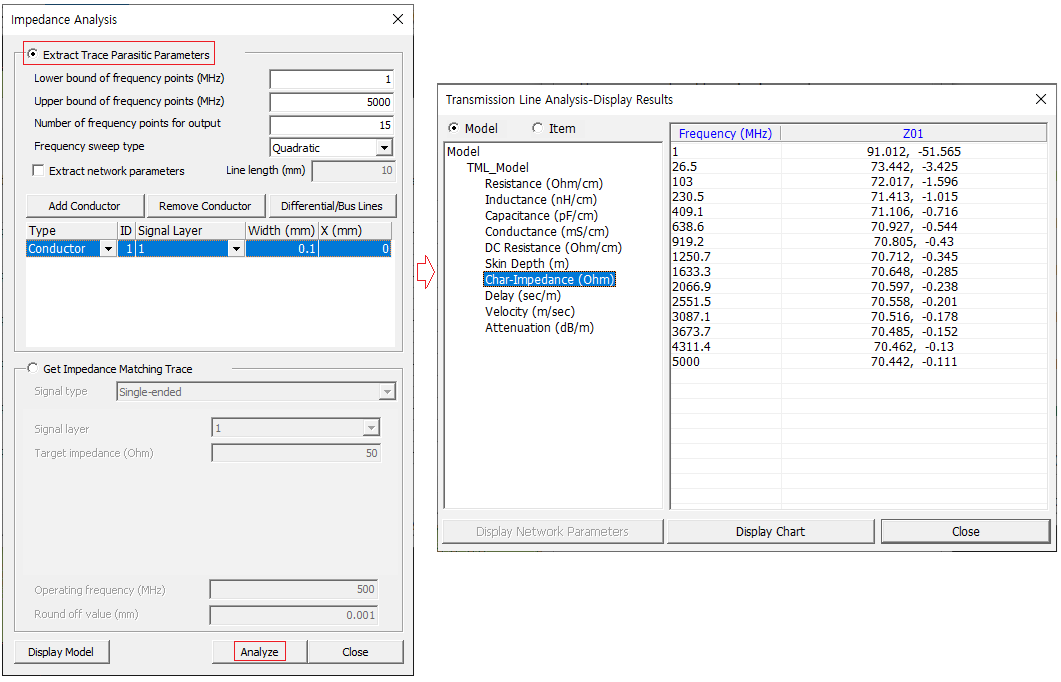The height and width of the screenshot is (682, 1061).
Task: Select TML_Model node in the tree
Action: [x=497, y=168]
